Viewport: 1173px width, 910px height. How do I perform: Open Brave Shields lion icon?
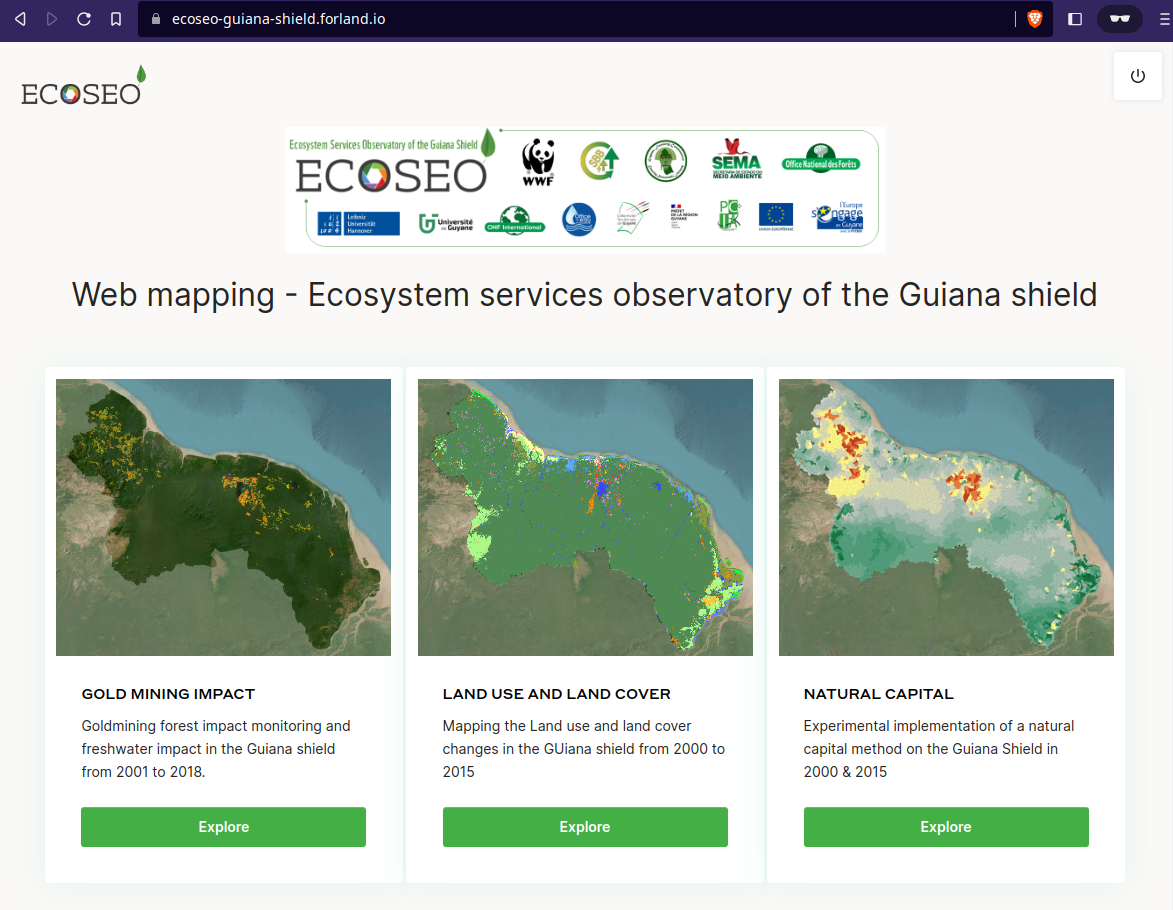point(1035,19)
